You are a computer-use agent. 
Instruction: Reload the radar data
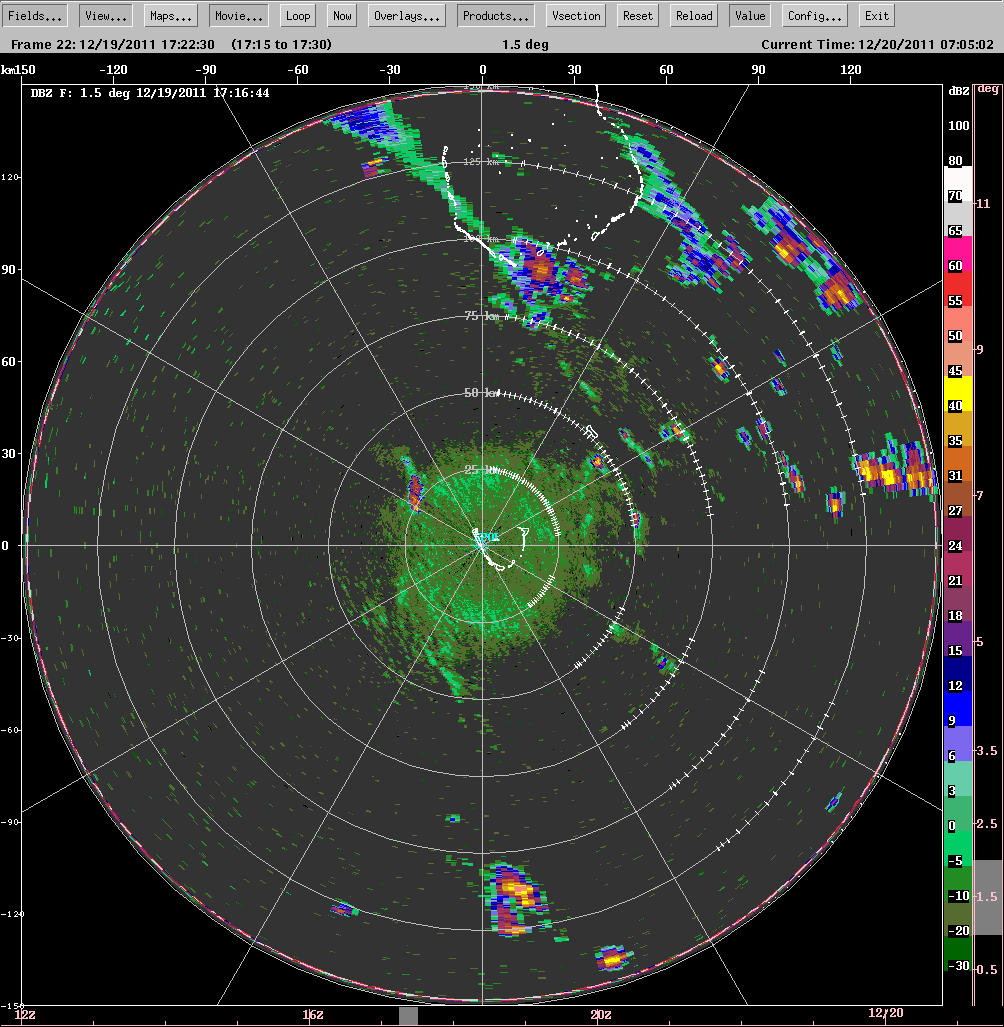point(692,15)
